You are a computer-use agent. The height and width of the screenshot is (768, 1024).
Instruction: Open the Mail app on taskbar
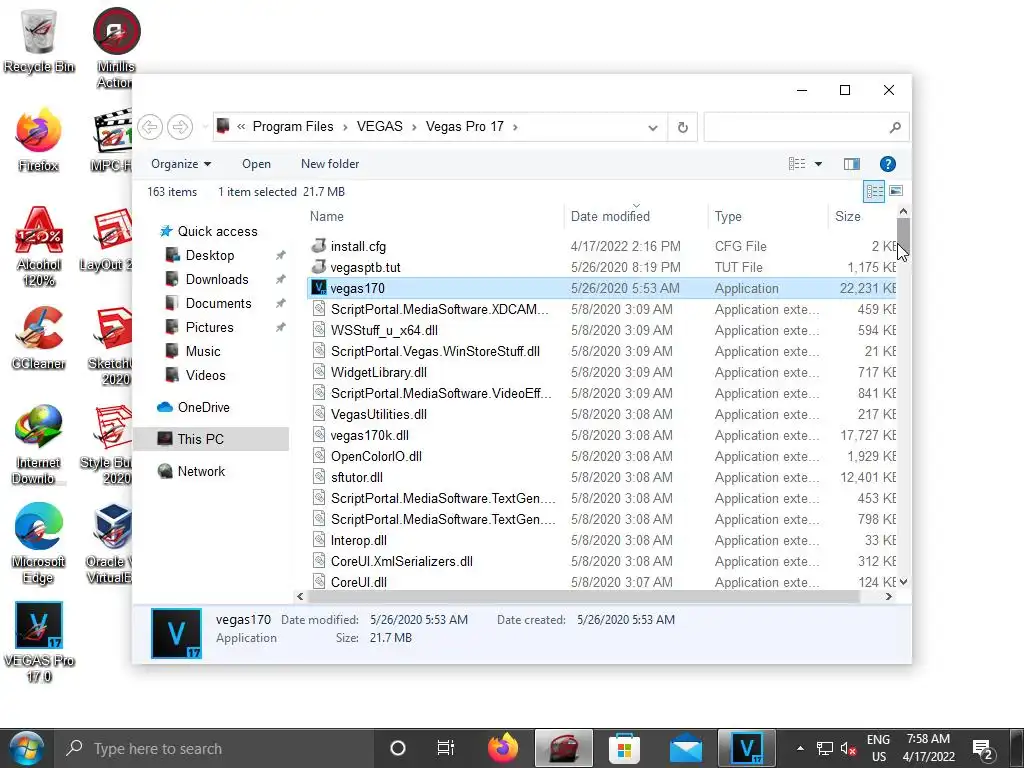pyautogui.click(x=685, y=748)
